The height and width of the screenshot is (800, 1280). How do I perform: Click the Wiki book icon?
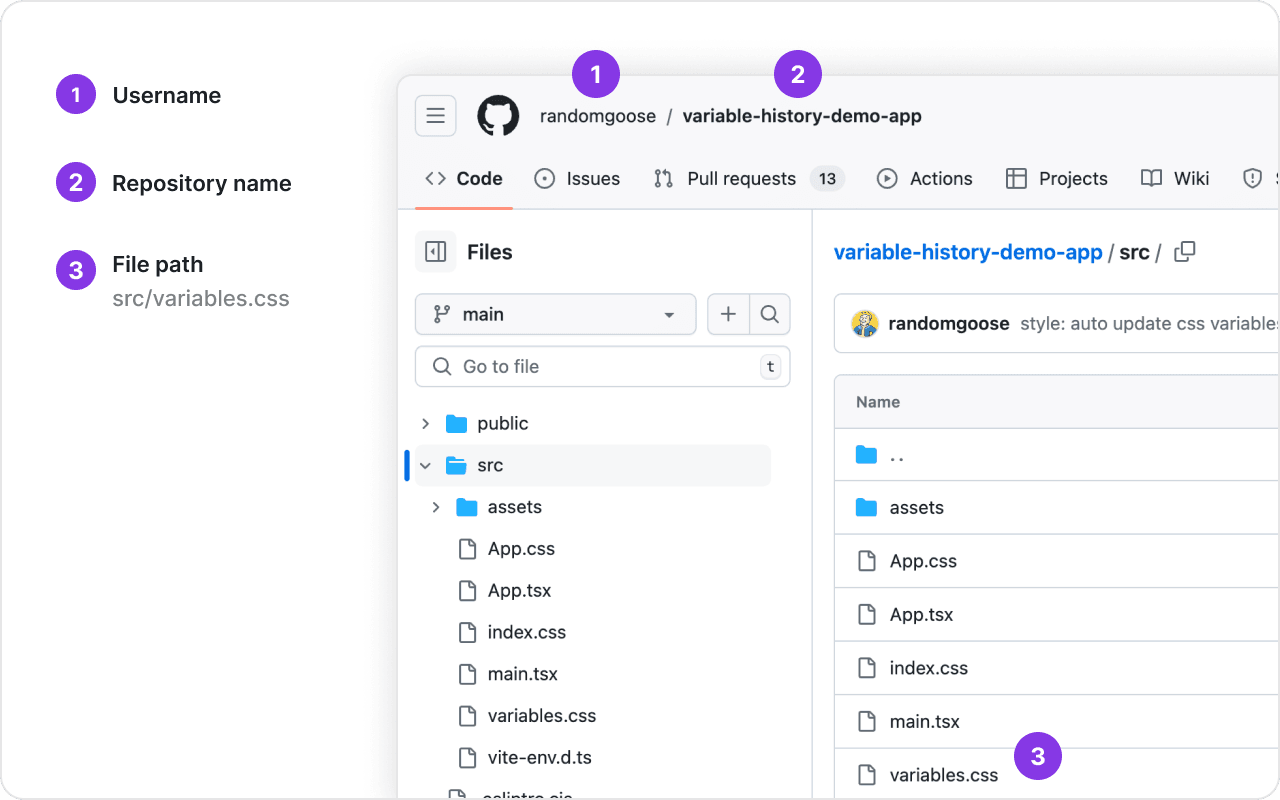point(1151,179)
